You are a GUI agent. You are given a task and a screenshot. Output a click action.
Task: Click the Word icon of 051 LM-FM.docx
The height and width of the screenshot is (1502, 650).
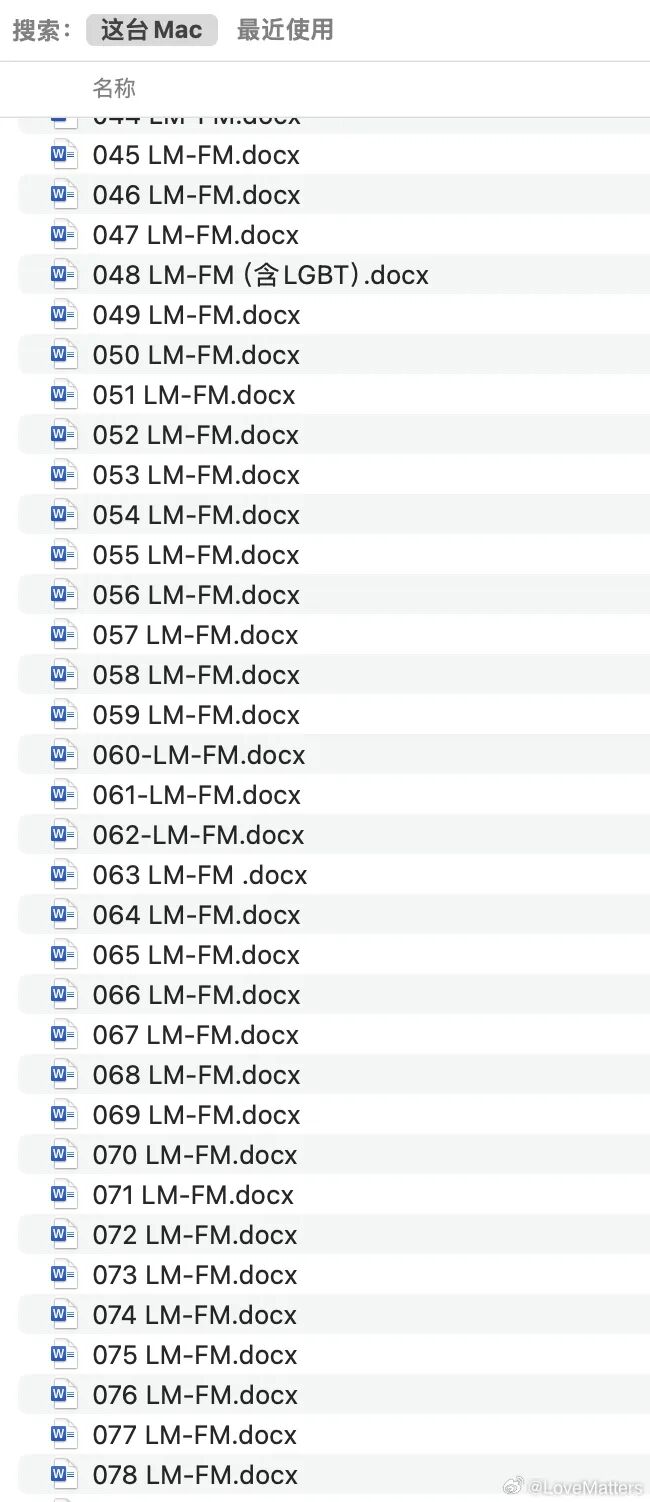pos(64,395)
